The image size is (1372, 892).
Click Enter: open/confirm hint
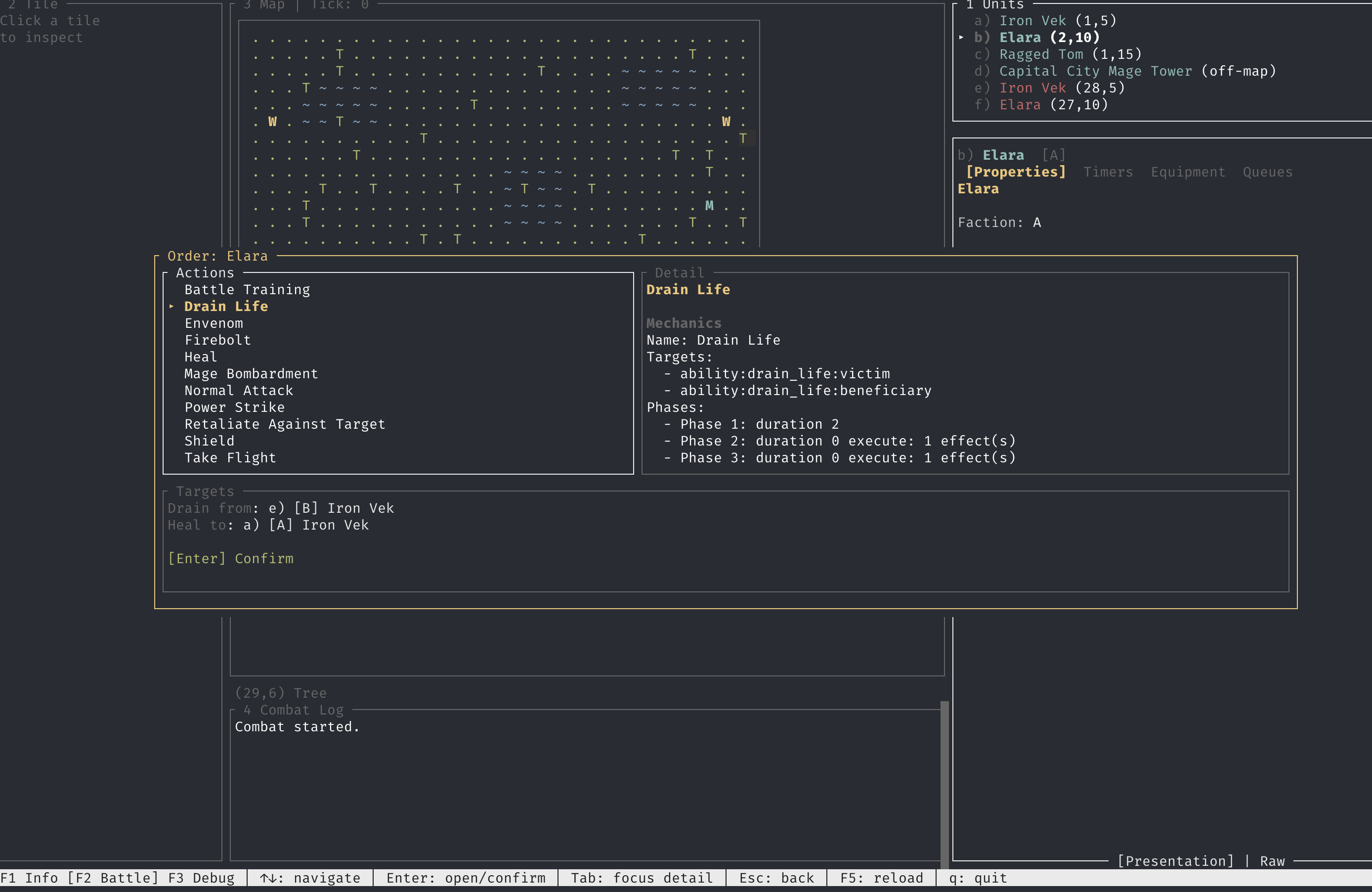coord(466,878)
